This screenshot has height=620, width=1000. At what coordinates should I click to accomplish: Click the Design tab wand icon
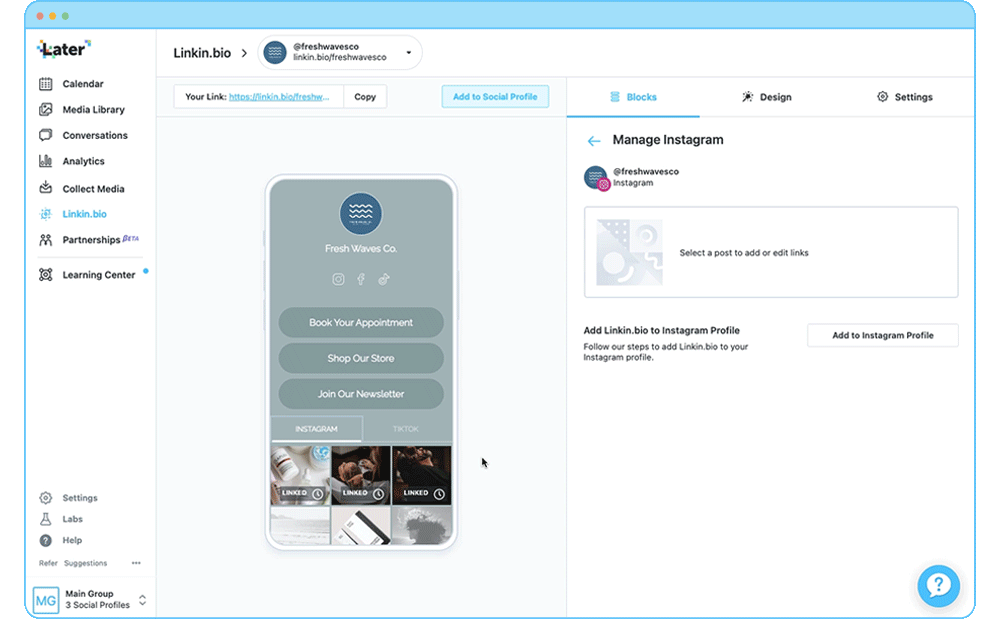pyautogui.click(x=747, y=97)
